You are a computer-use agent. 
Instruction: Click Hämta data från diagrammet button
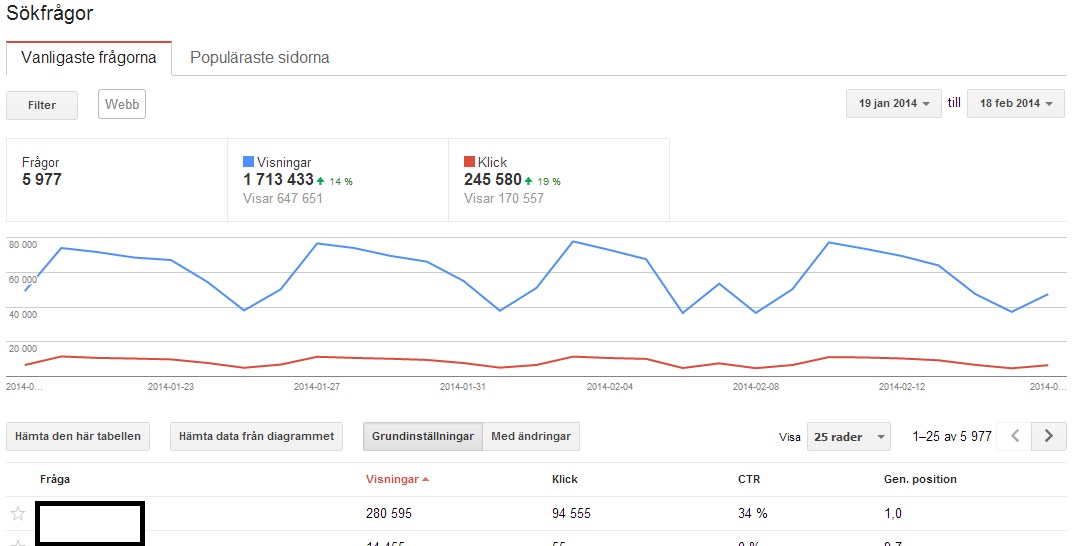[256, 437]
